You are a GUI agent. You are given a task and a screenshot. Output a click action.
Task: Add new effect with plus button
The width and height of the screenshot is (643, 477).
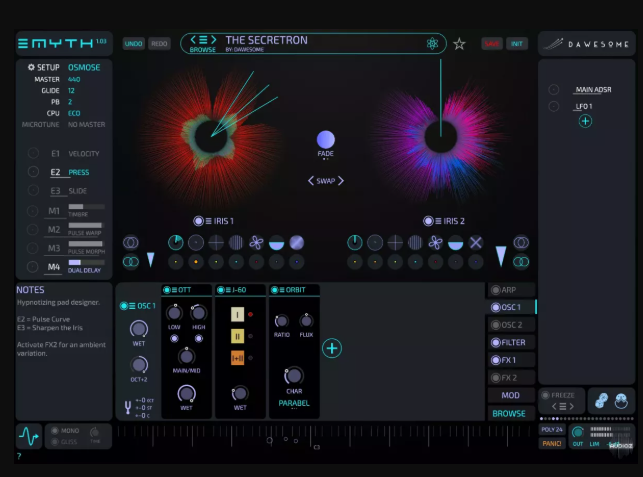(332, 348)
